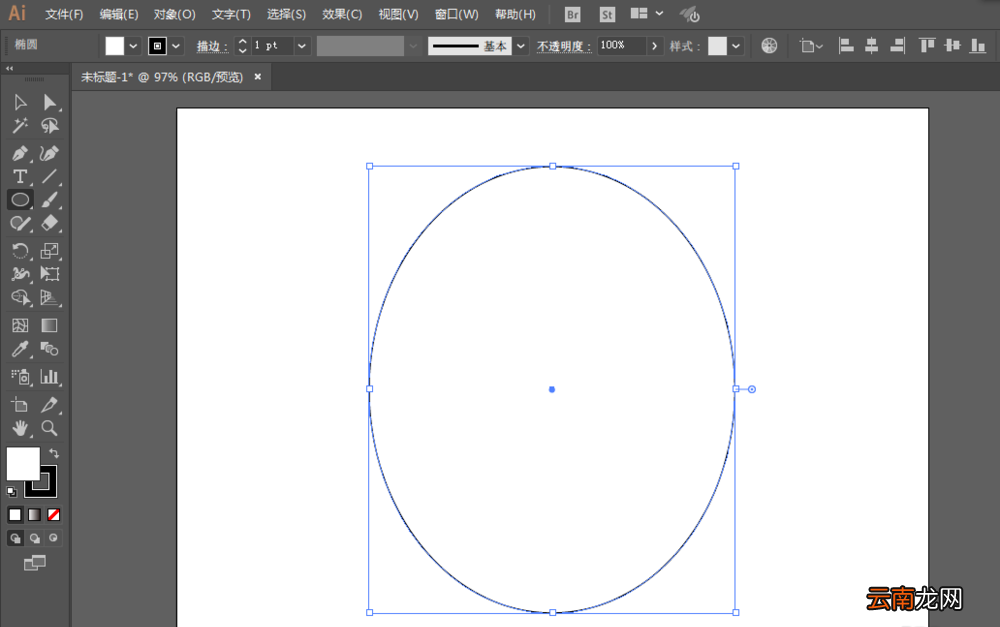Select the Shape Builder tool
Viewport: 1000px width, 627px height.
coord(20,298)
